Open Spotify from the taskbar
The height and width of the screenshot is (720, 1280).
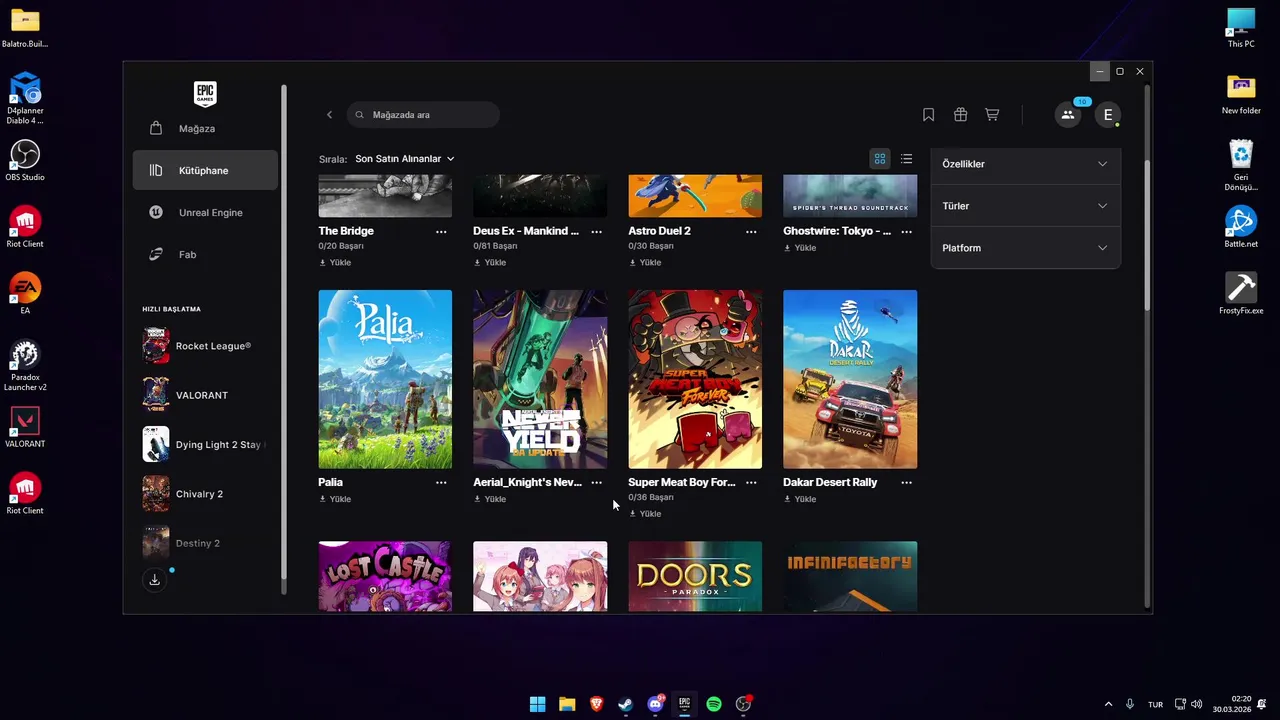pyautogui.click(x=714, y=704)
